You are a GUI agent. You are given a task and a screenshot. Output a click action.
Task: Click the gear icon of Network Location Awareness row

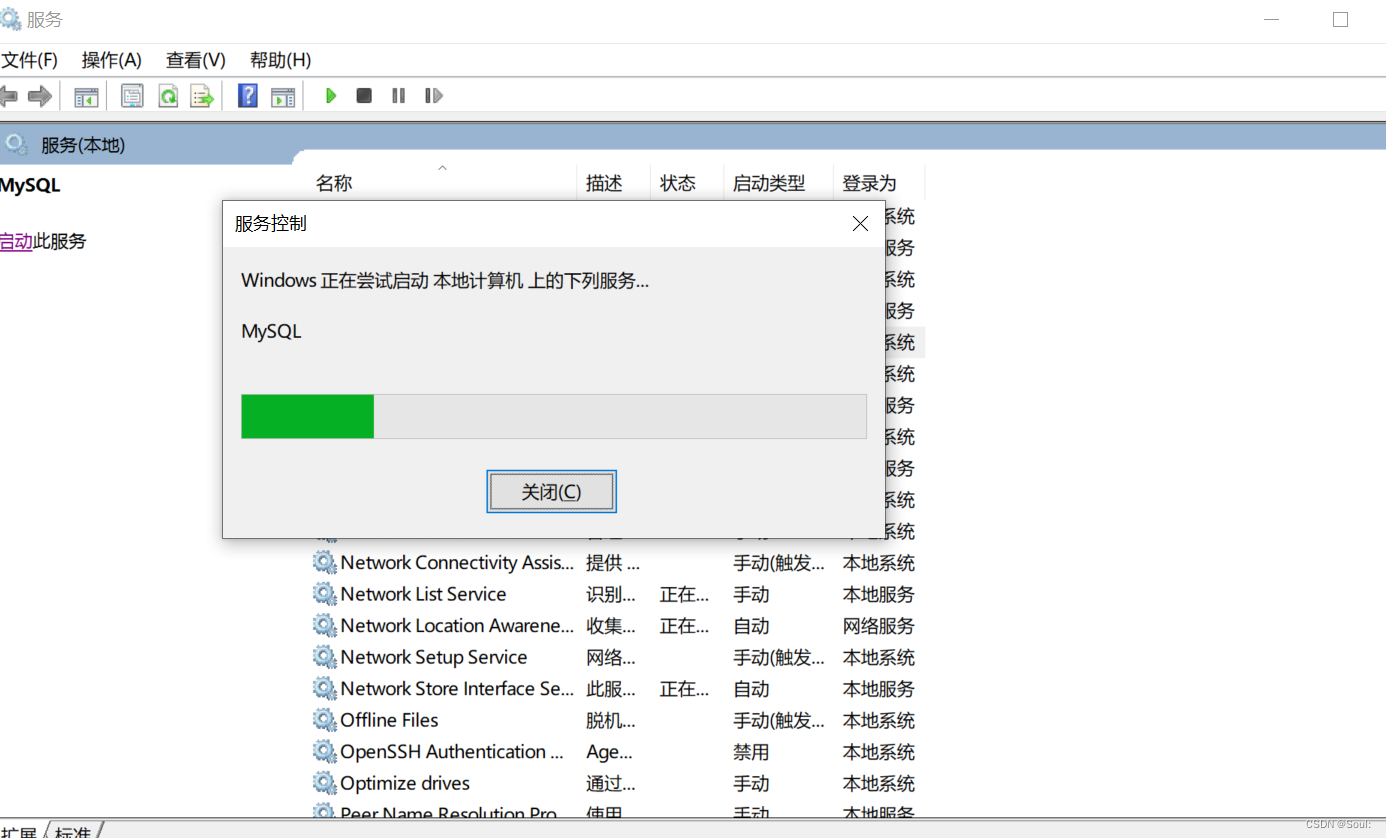pyautogui.click(x=325, y=625)
